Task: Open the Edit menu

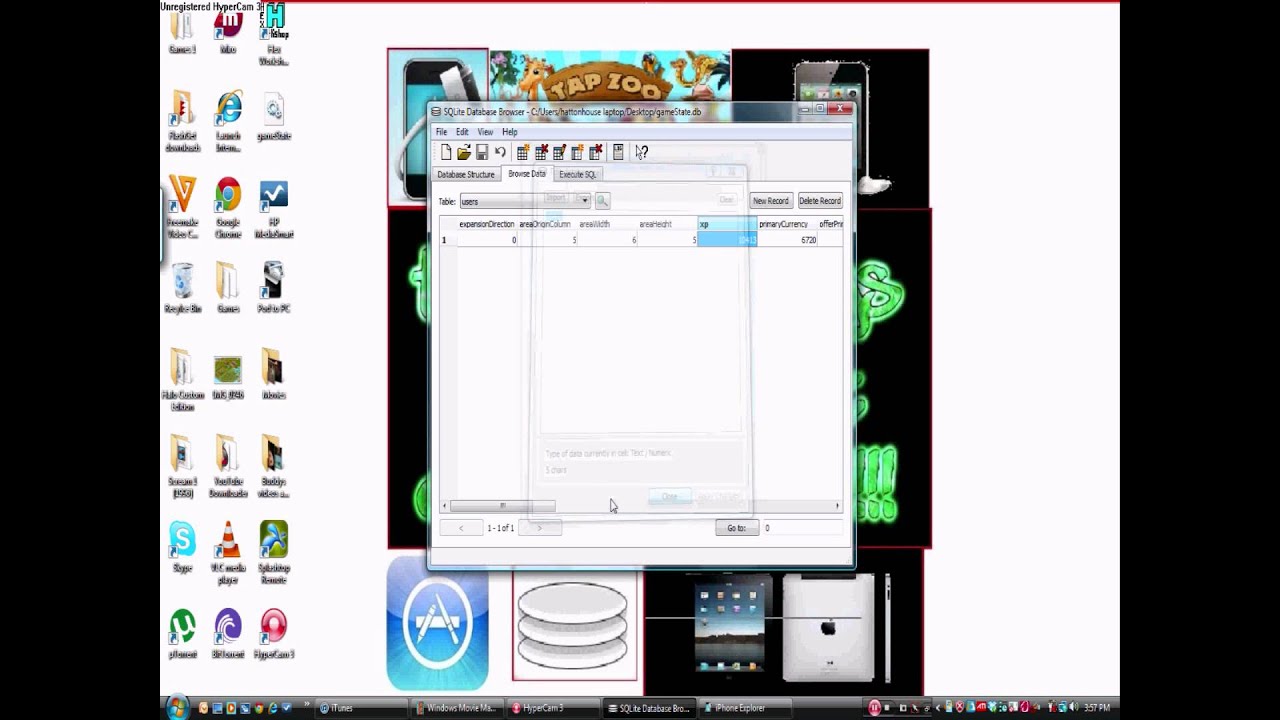Action: pos(462,132)
